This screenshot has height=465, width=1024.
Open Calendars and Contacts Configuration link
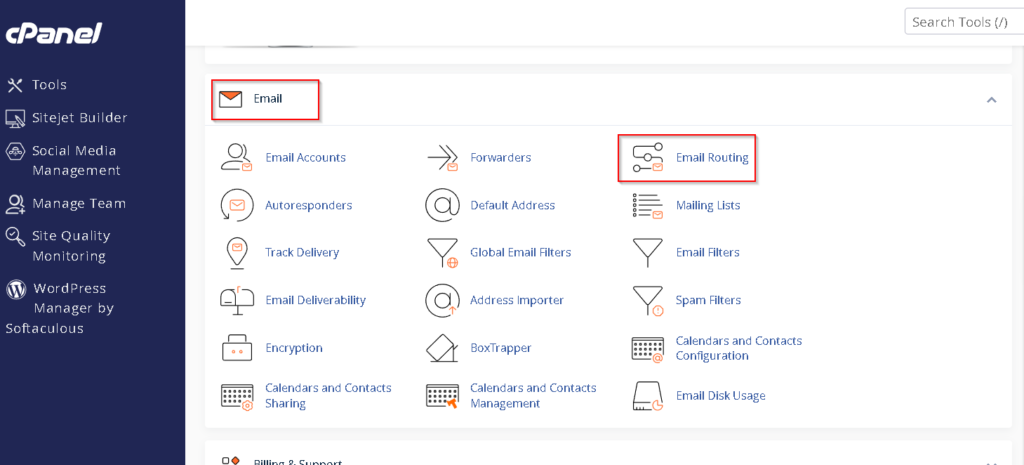pos(739,348)
